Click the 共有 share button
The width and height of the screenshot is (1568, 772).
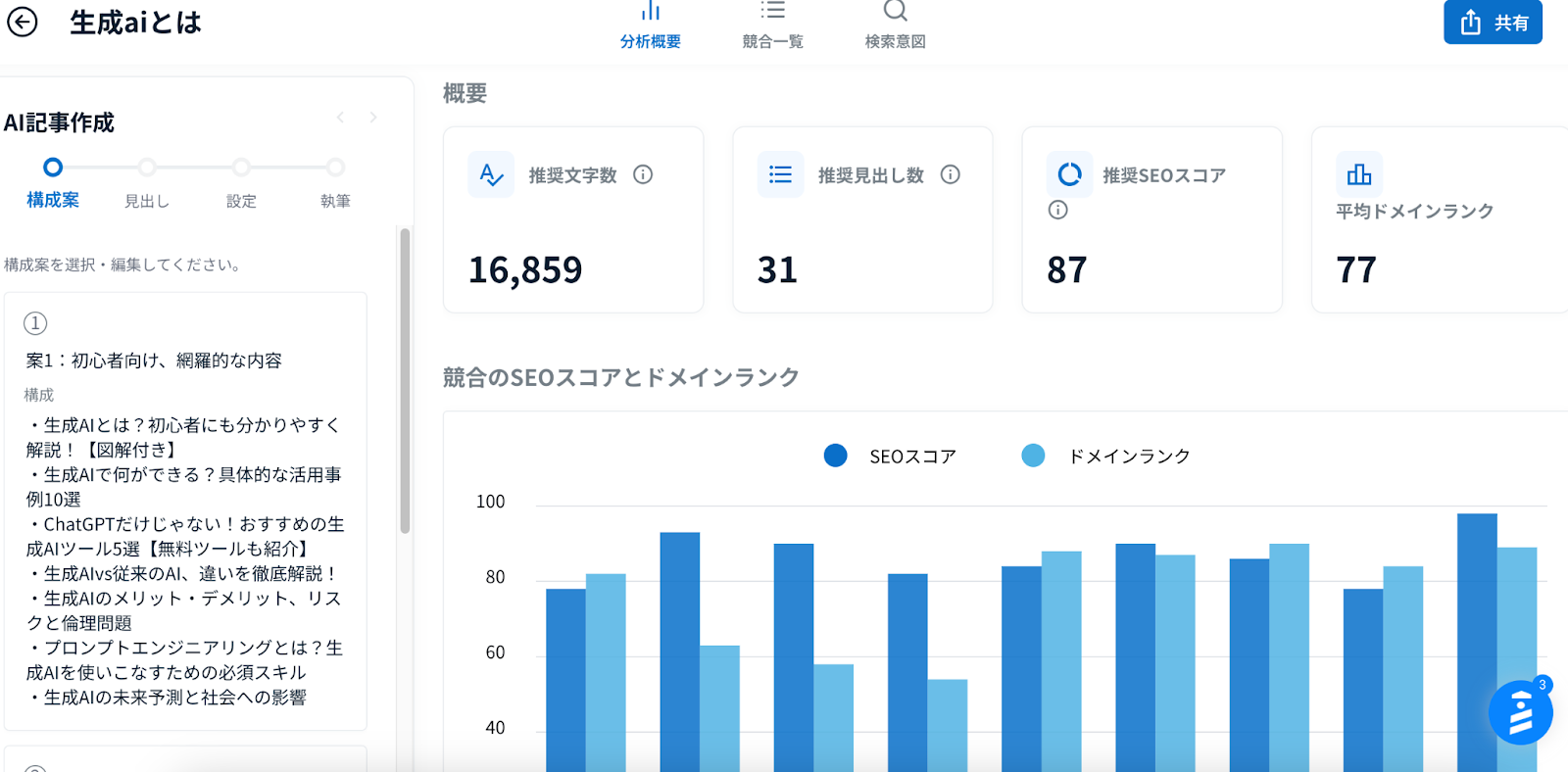pyautogui.click(x=1493, y=23)
